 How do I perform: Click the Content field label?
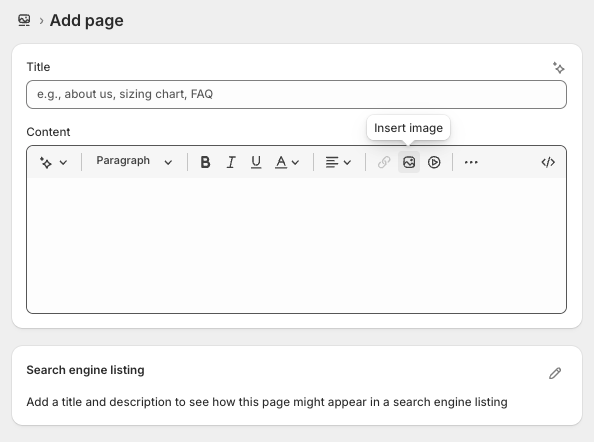(x=48, y=132)
